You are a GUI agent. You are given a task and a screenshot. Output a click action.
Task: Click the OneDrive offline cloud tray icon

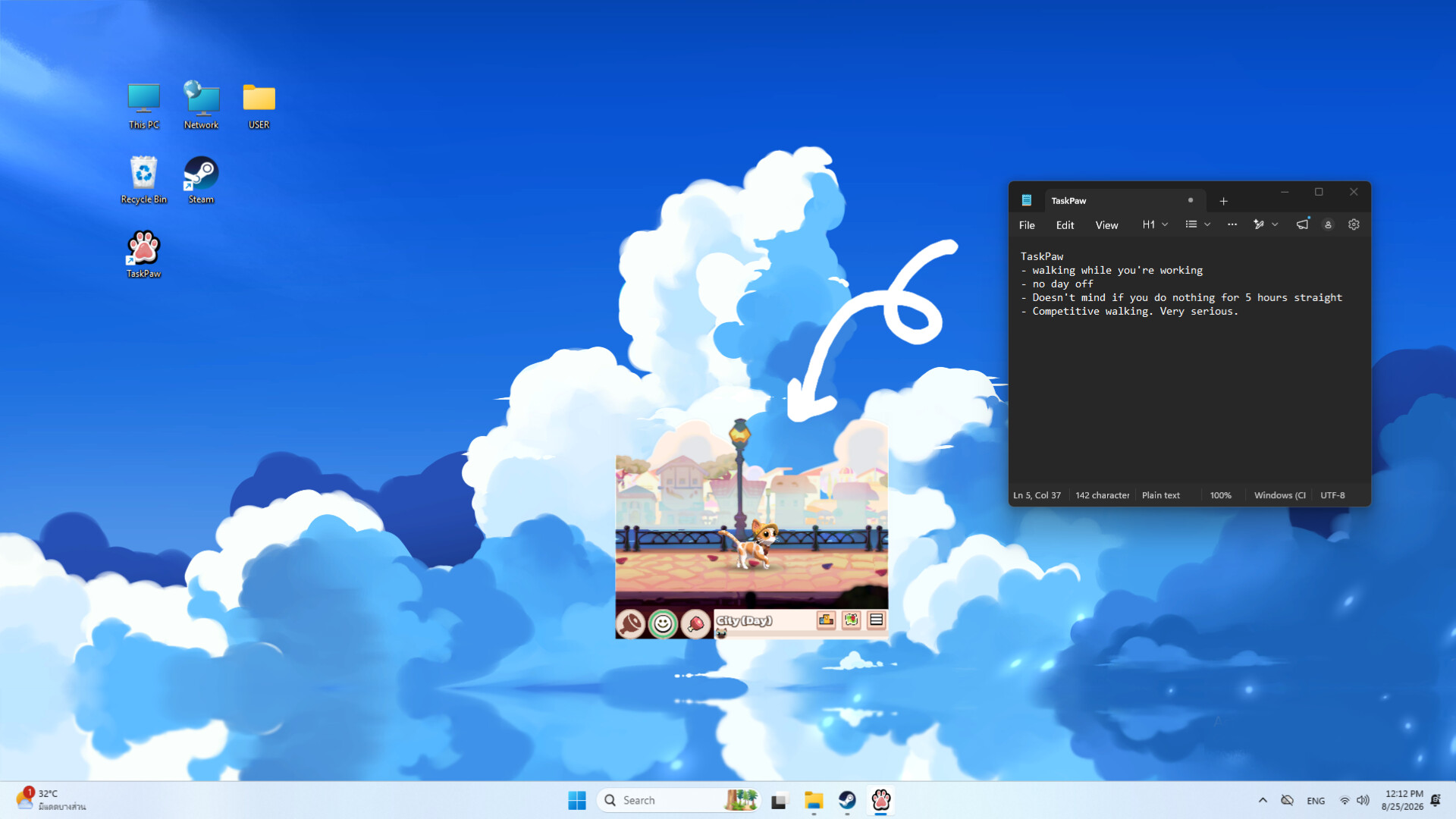coord(1287,800)
